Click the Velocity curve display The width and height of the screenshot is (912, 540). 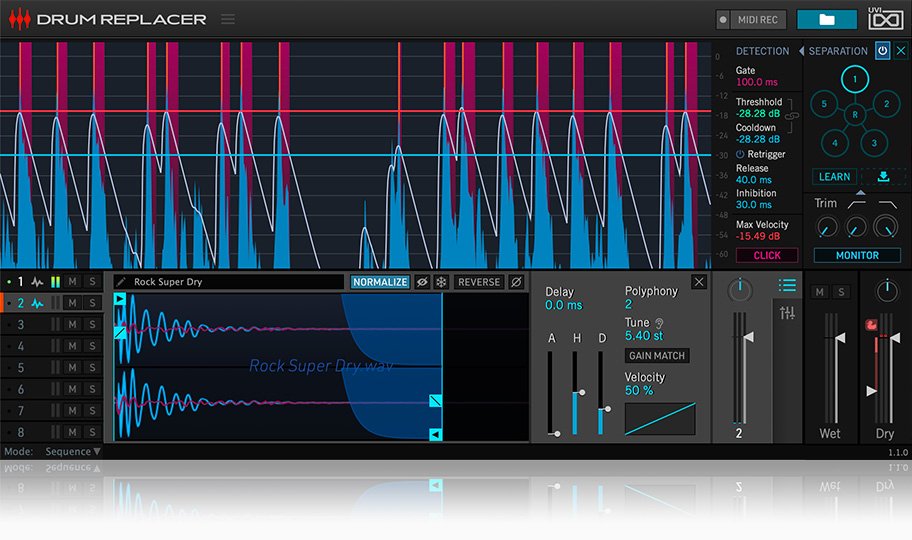(x=660, y=418)
